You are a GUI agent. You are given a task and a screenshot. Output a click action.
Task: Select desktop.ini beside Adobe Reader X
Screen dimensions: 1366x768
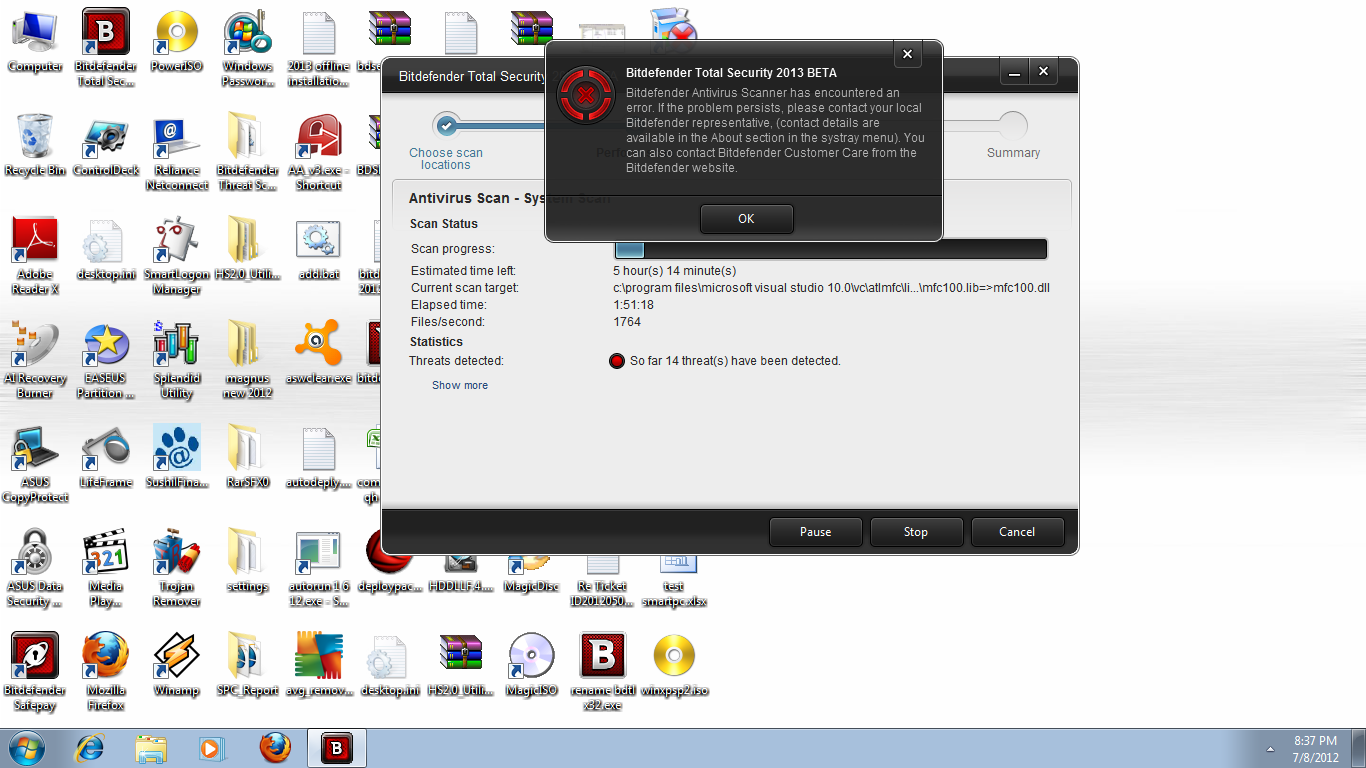point(106,249)
